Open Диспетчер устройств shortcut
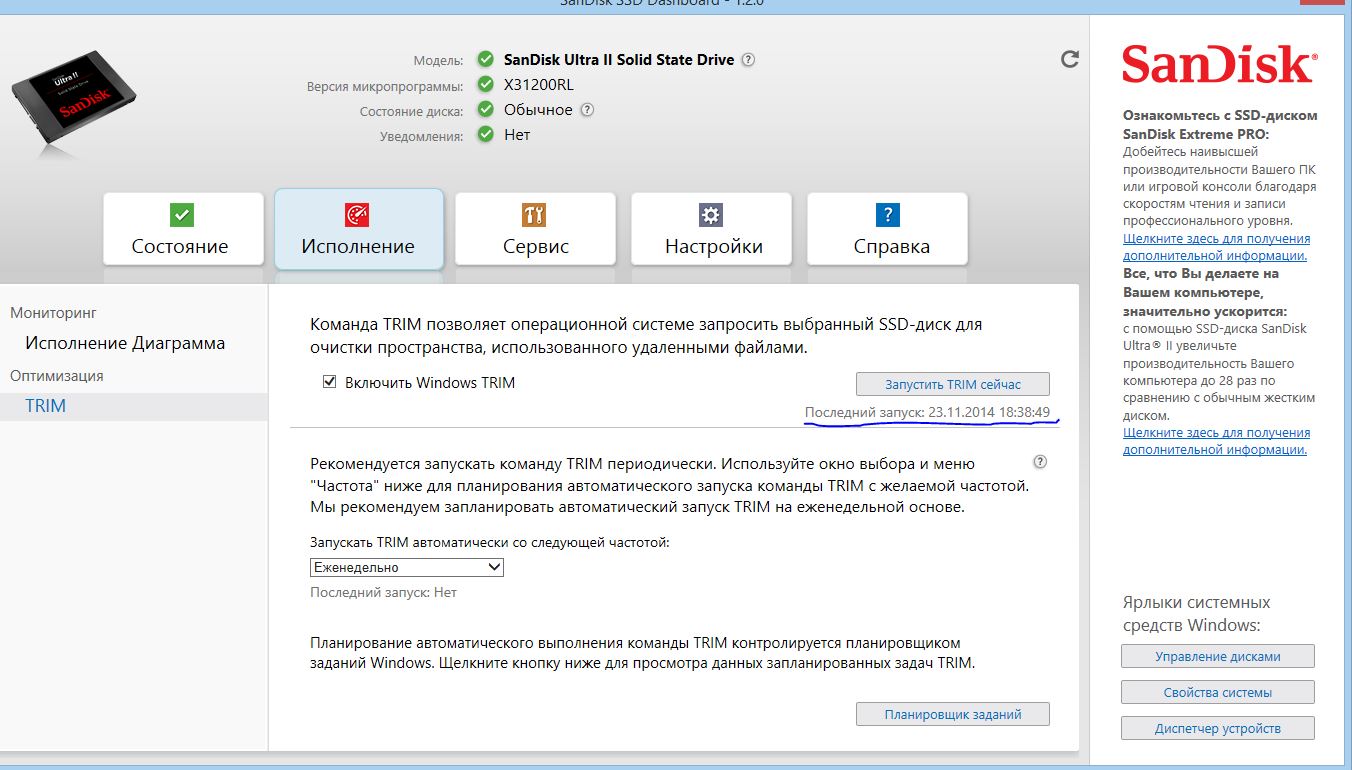The image size is (1352, 770). click(1217, 728)
